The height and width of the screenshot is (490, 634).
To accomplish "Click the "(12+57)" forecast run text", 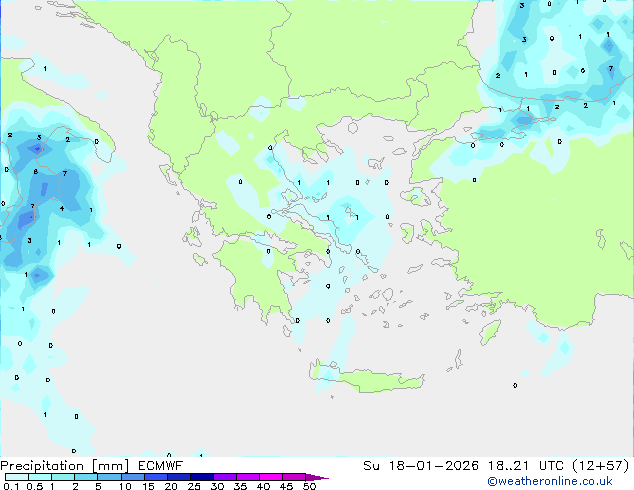I will coord(601,466).
